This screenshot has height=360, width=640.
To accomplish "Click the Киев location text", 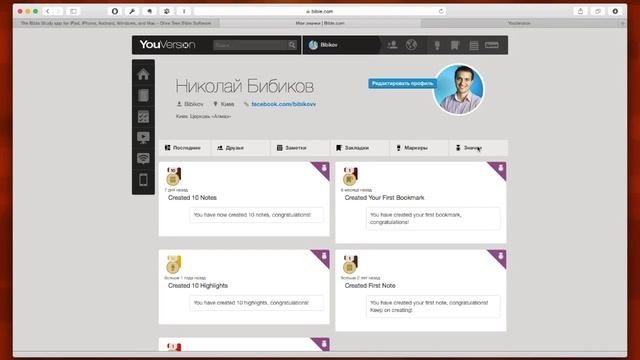I will (227, 104).
